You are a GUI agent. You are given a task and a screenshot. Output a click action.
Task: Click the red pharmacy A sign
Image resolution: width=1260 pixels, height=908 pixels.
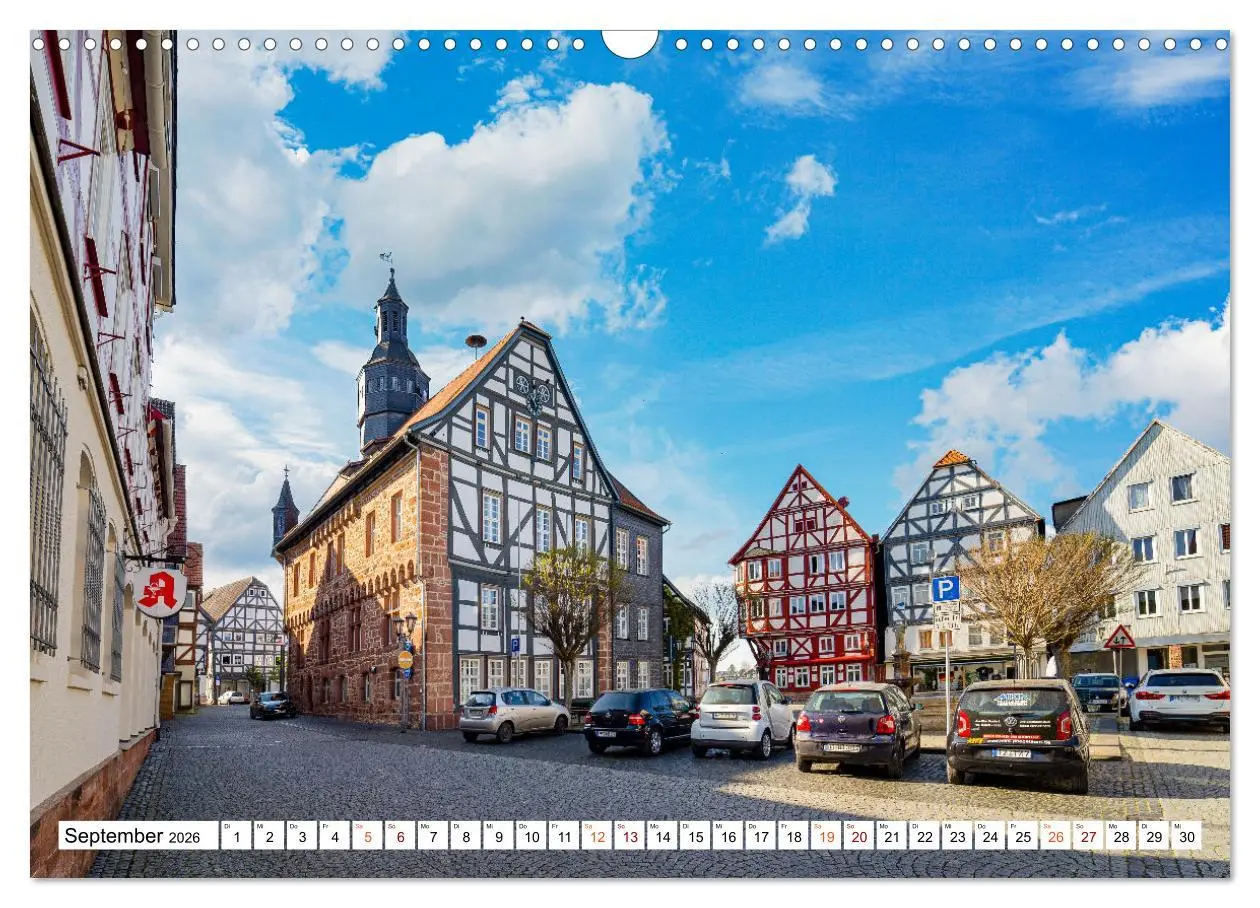[x=159, y=592]
